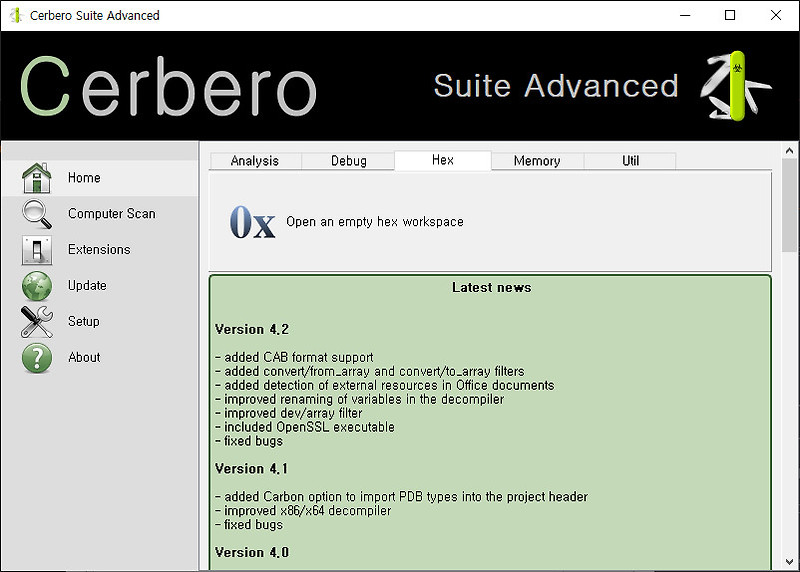Open Computer Scan section label

[x=112, y=213]
